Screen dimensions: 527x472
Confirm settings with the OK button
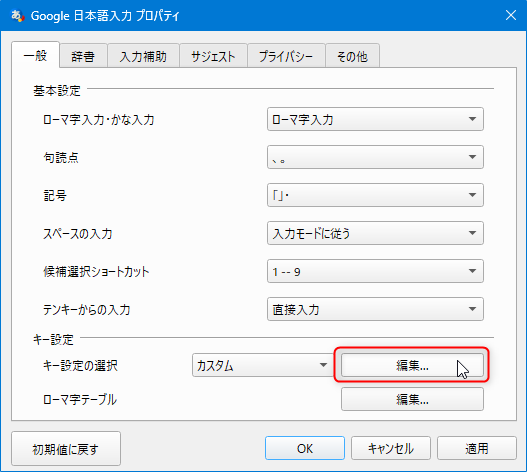pos(305,448)
